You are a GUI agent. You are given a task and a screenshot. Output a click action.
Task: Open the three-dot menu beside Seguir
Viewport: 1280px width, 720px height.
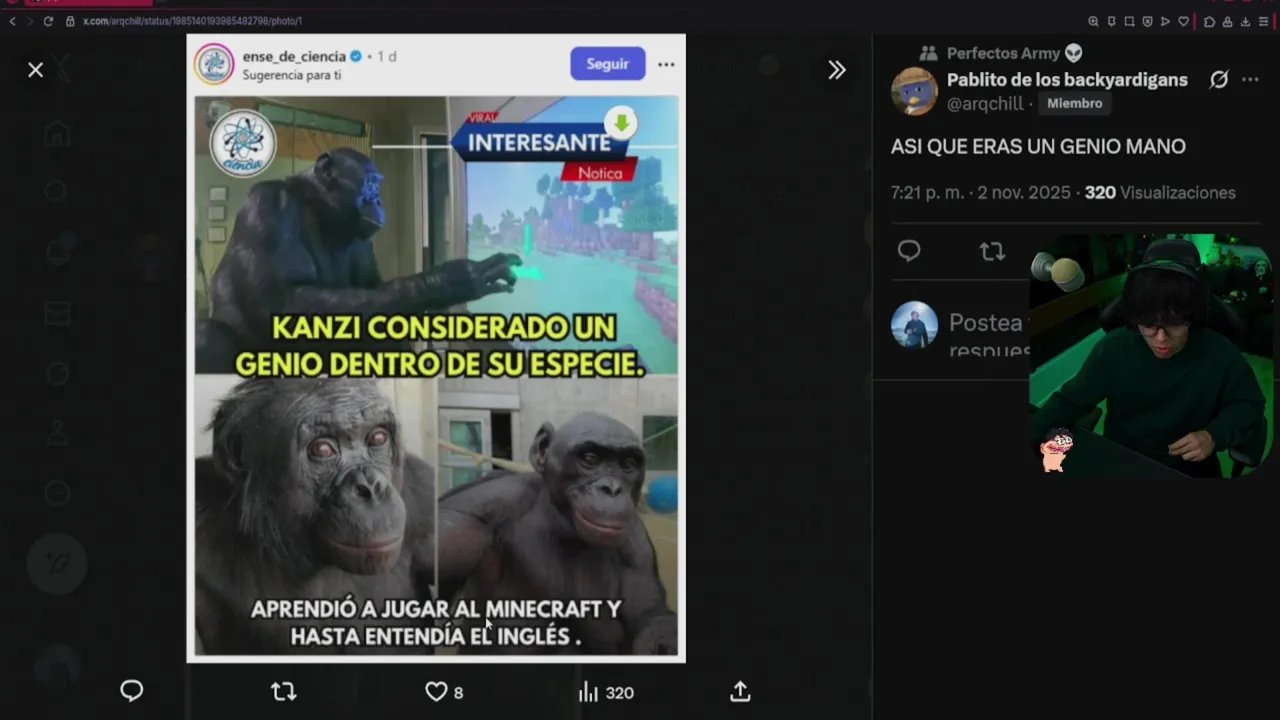[666, 64]
